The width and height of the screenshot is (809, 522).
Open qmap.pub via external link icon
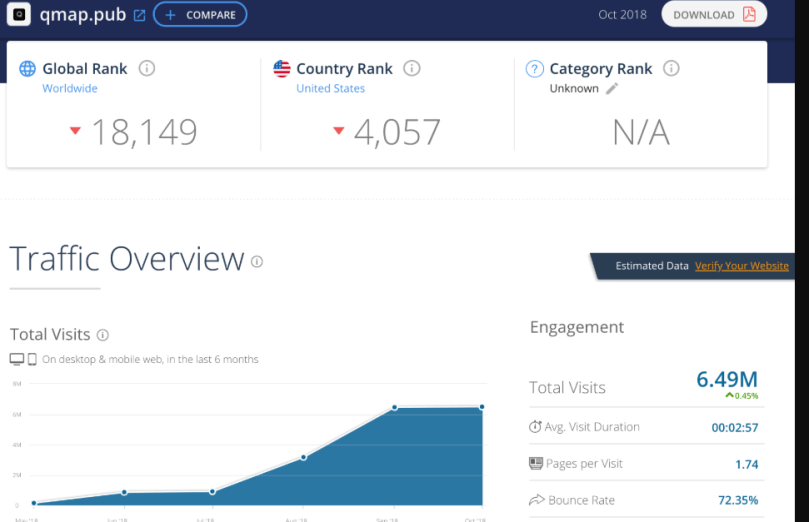click(x=139, y=15)
